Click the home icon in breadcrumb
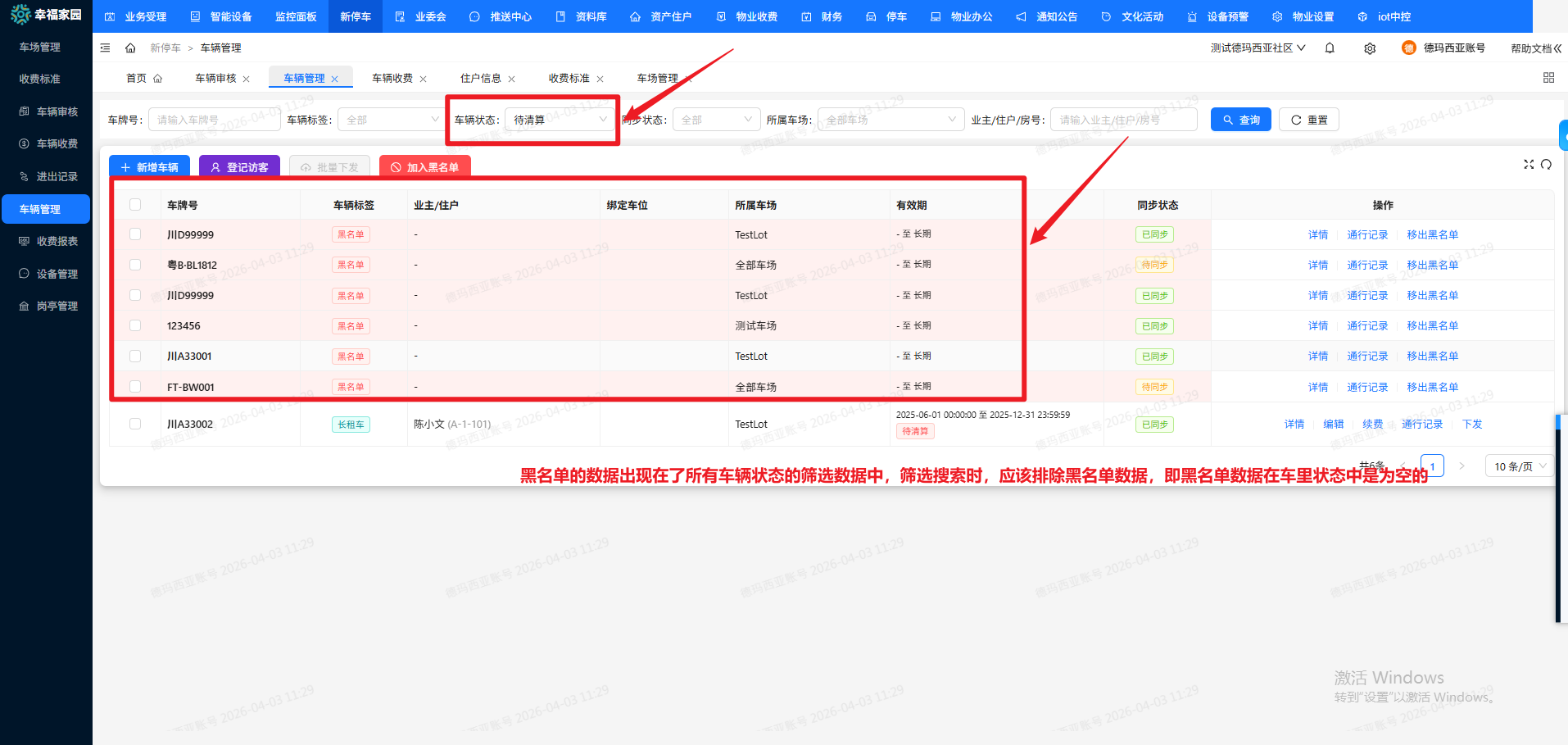This screenshot has height=745, width=1568. (130, 48)
